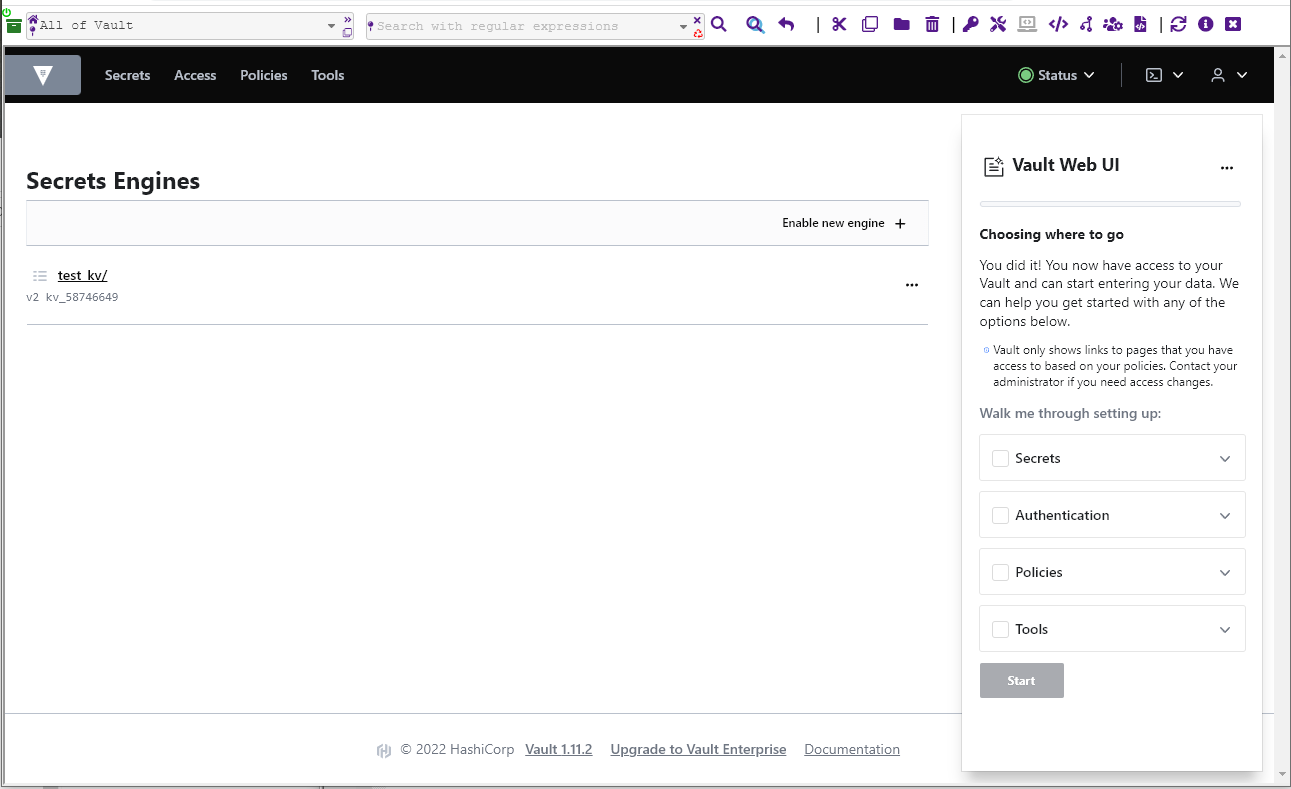Image resolution: width=1291 pixels, height=789 pixels.
Task: Click the guide progress bar
Action: click(1110, 204)
